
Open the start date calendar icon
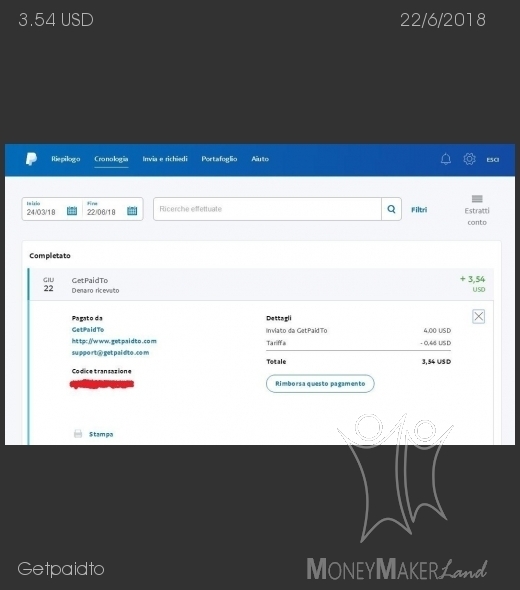[x=72, y=211]
